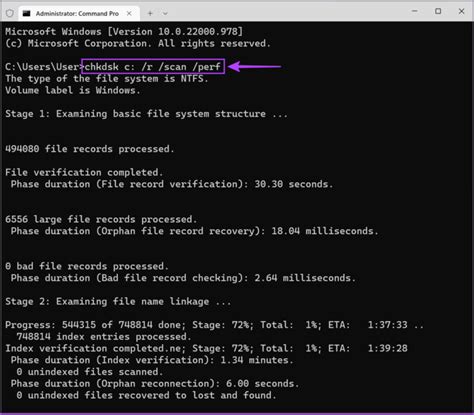Click 'Stage 1: Examining basic file system structure'

coord(146,114)
